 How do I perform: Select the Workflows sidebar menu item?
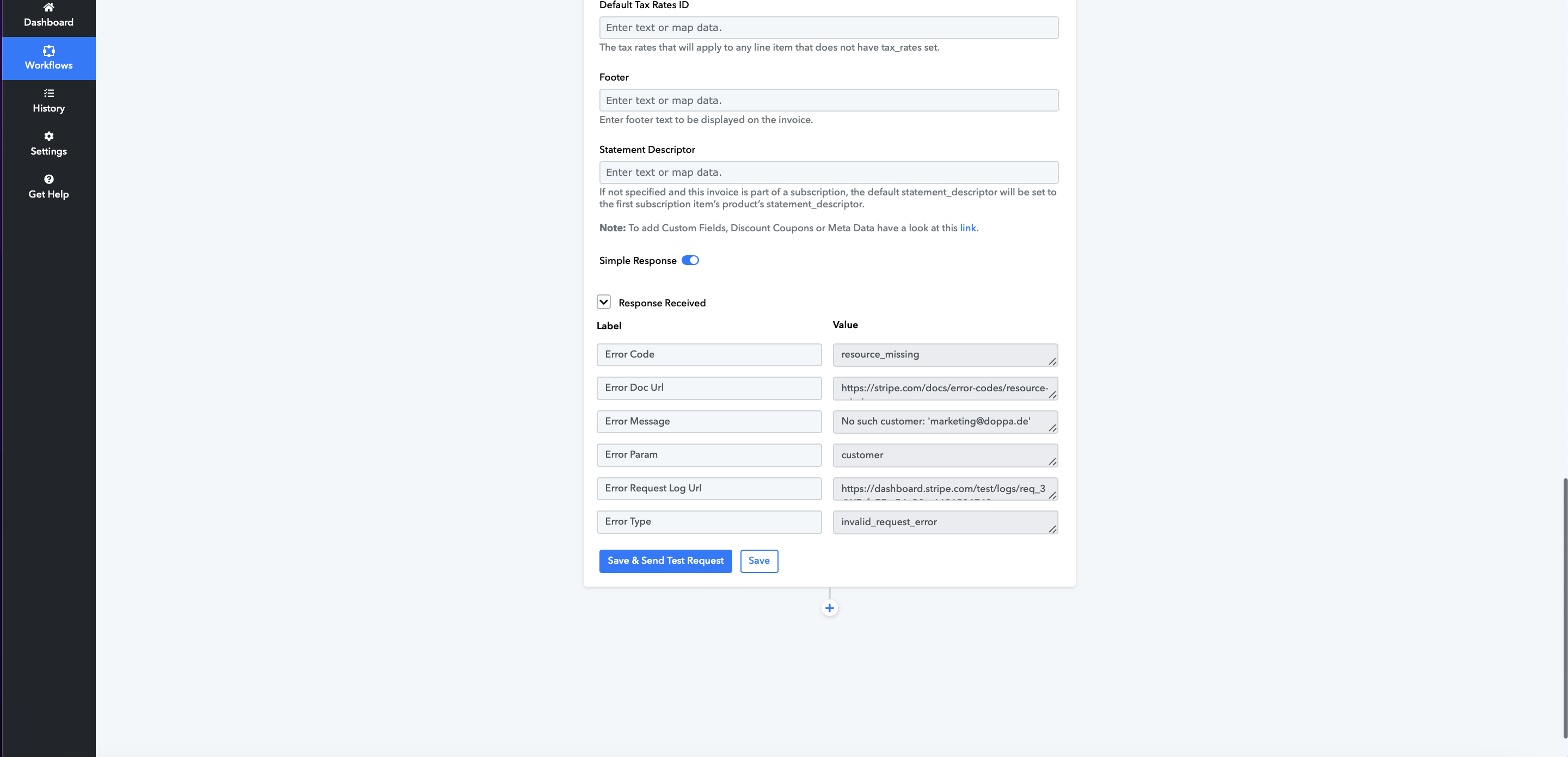(x=48, y=58)
